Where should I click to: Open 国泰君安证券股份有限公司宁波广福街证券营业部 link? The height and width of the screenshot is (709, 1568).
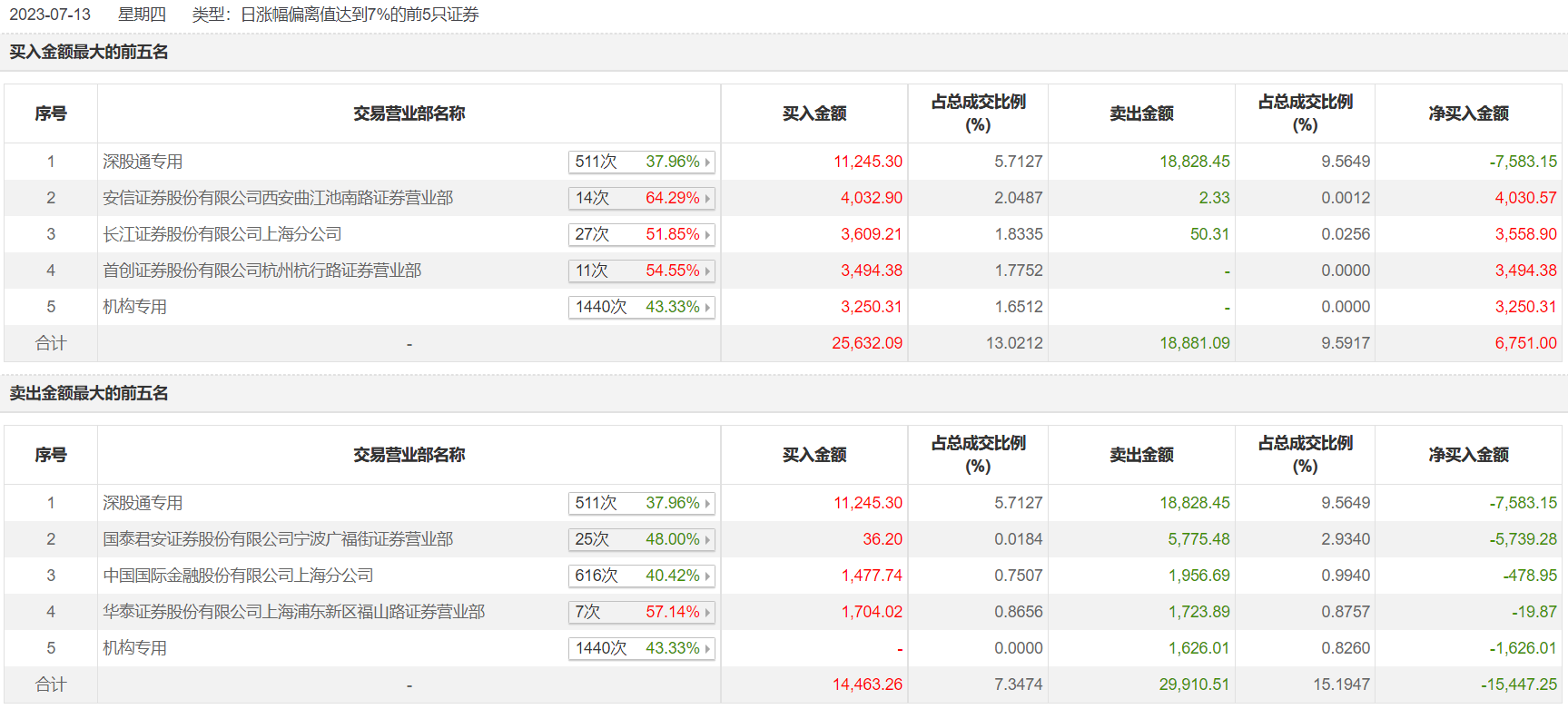click(x=278, y=539)
